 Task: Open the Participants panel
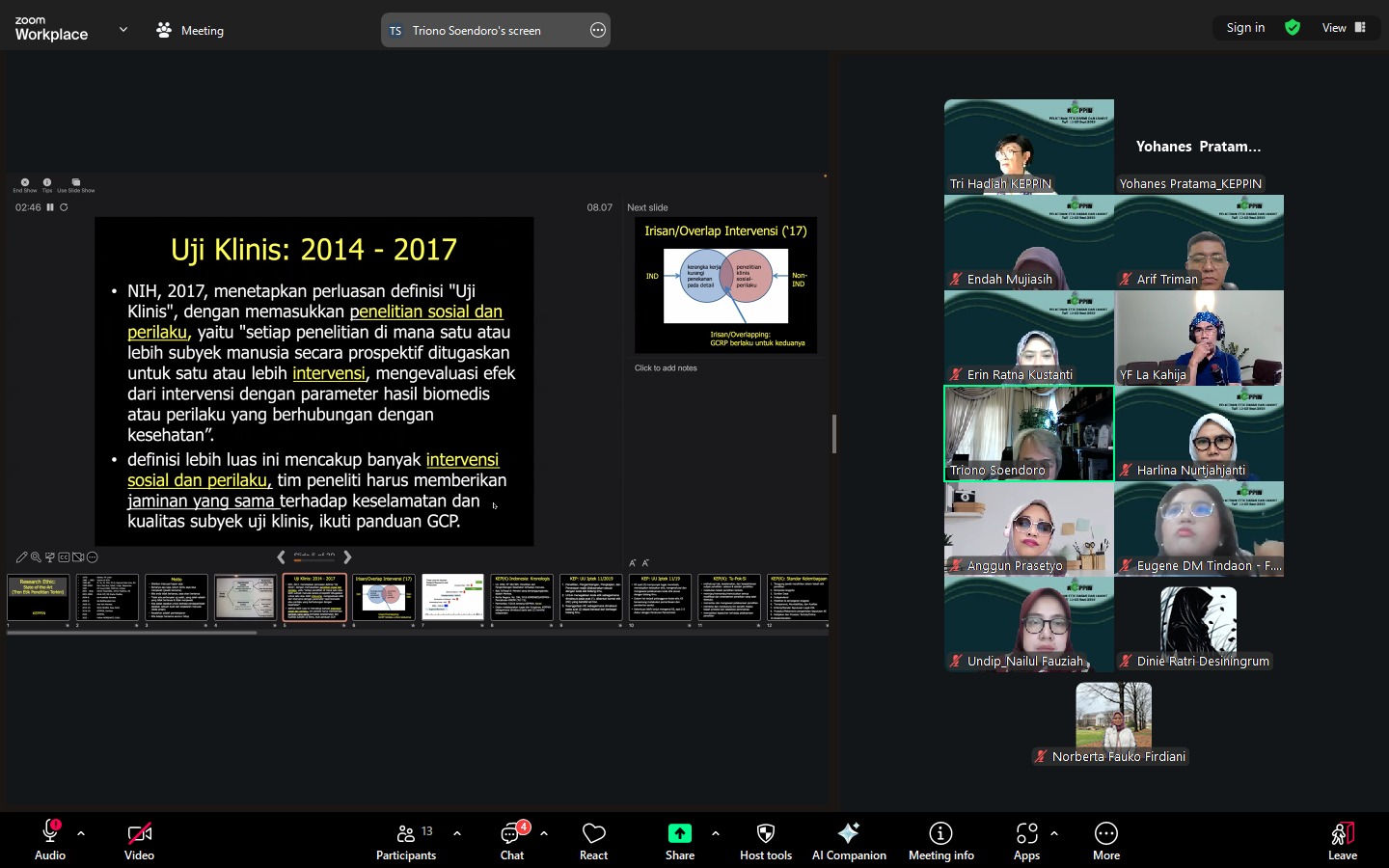(406, 839)
